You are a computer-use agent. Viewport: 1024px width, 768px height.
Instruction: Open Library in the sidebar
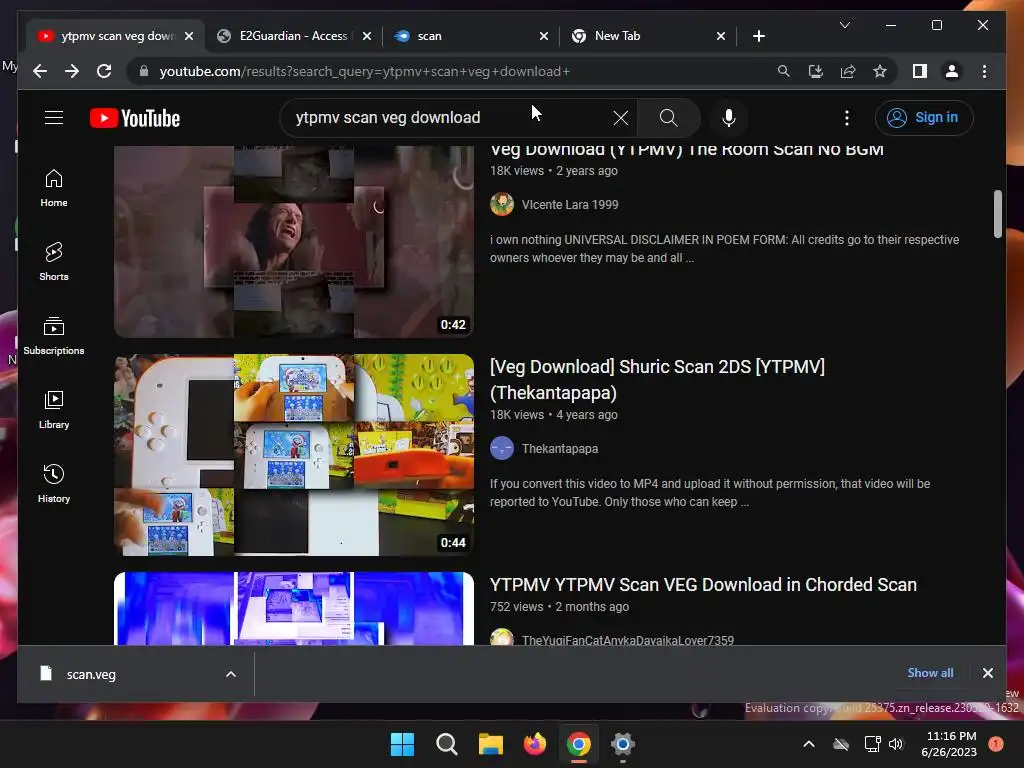pyautogui.click(x=54, y=409)
